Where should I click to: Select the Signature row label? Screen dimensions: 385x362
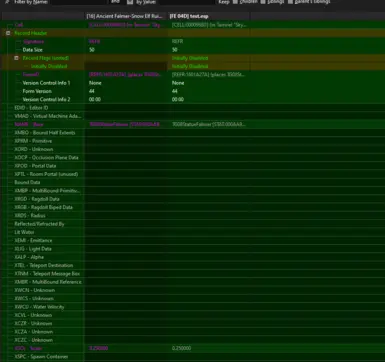(34, 41)
